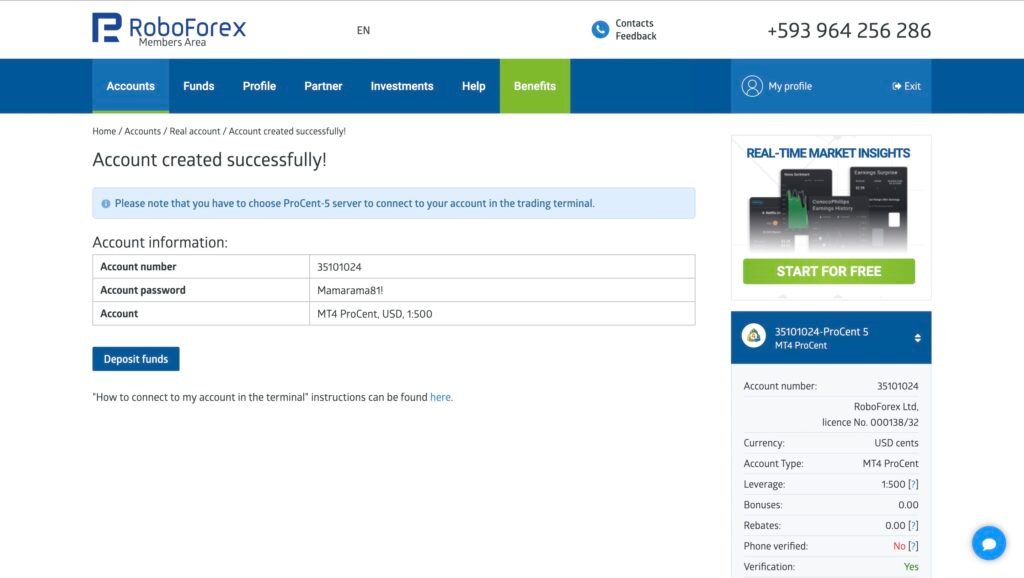Open the green Benefits tab
Viewport: 1024px width, 578px height.
click(535, 86)
